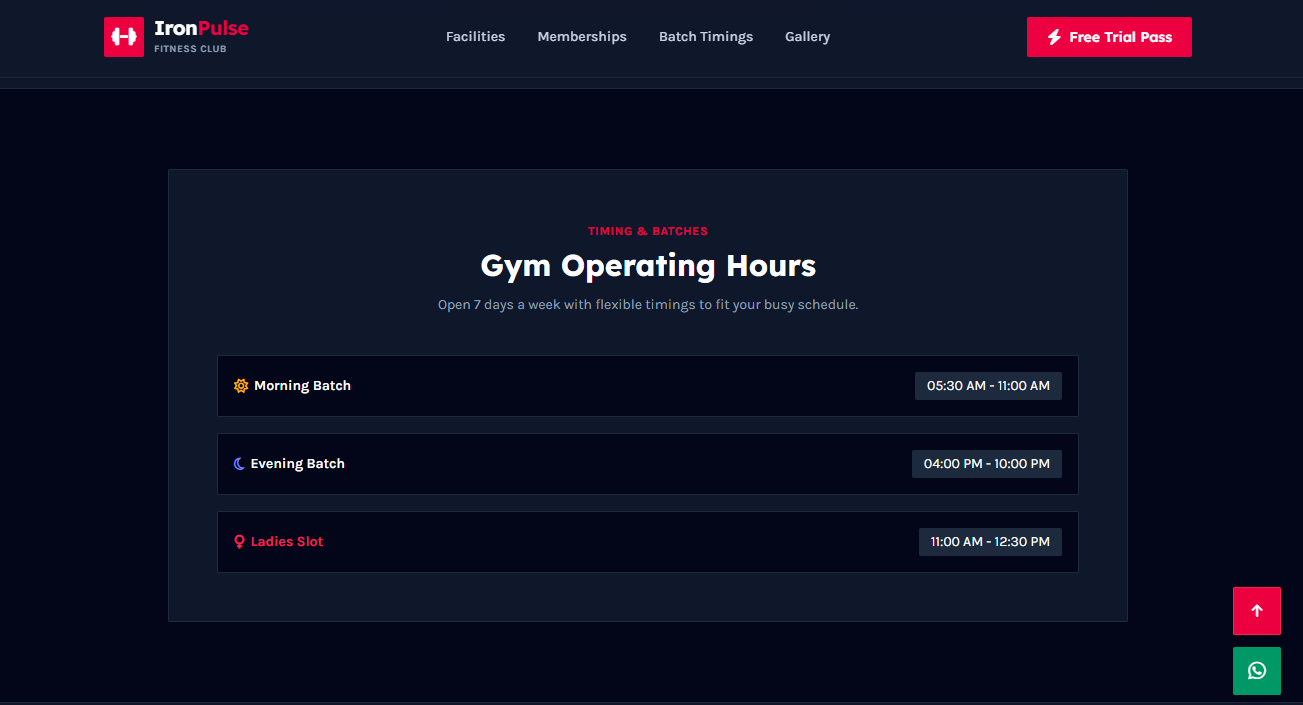Click the moon icon beside Evening Batch
1303x705 pixels.
[239, 464]
